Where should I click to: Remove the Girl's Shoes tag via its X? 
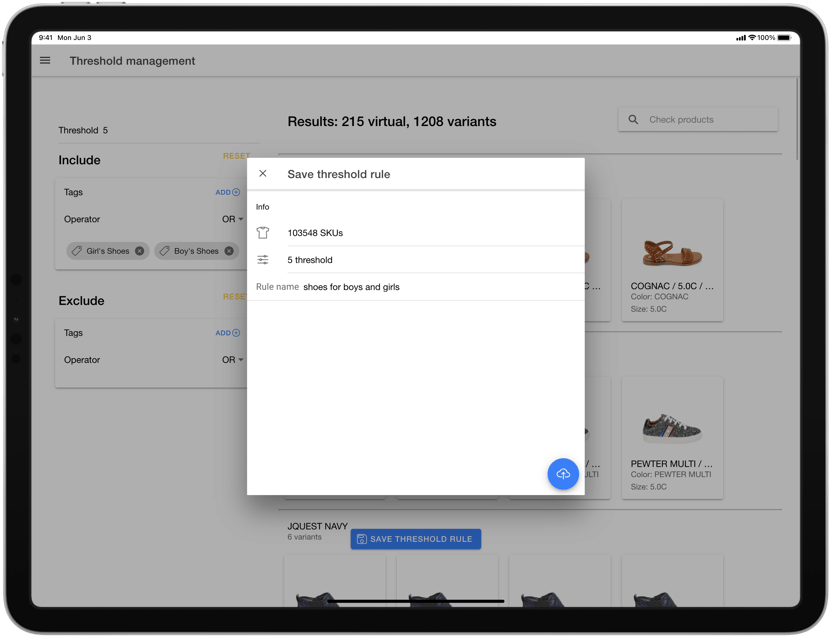[x=139, y=251]
